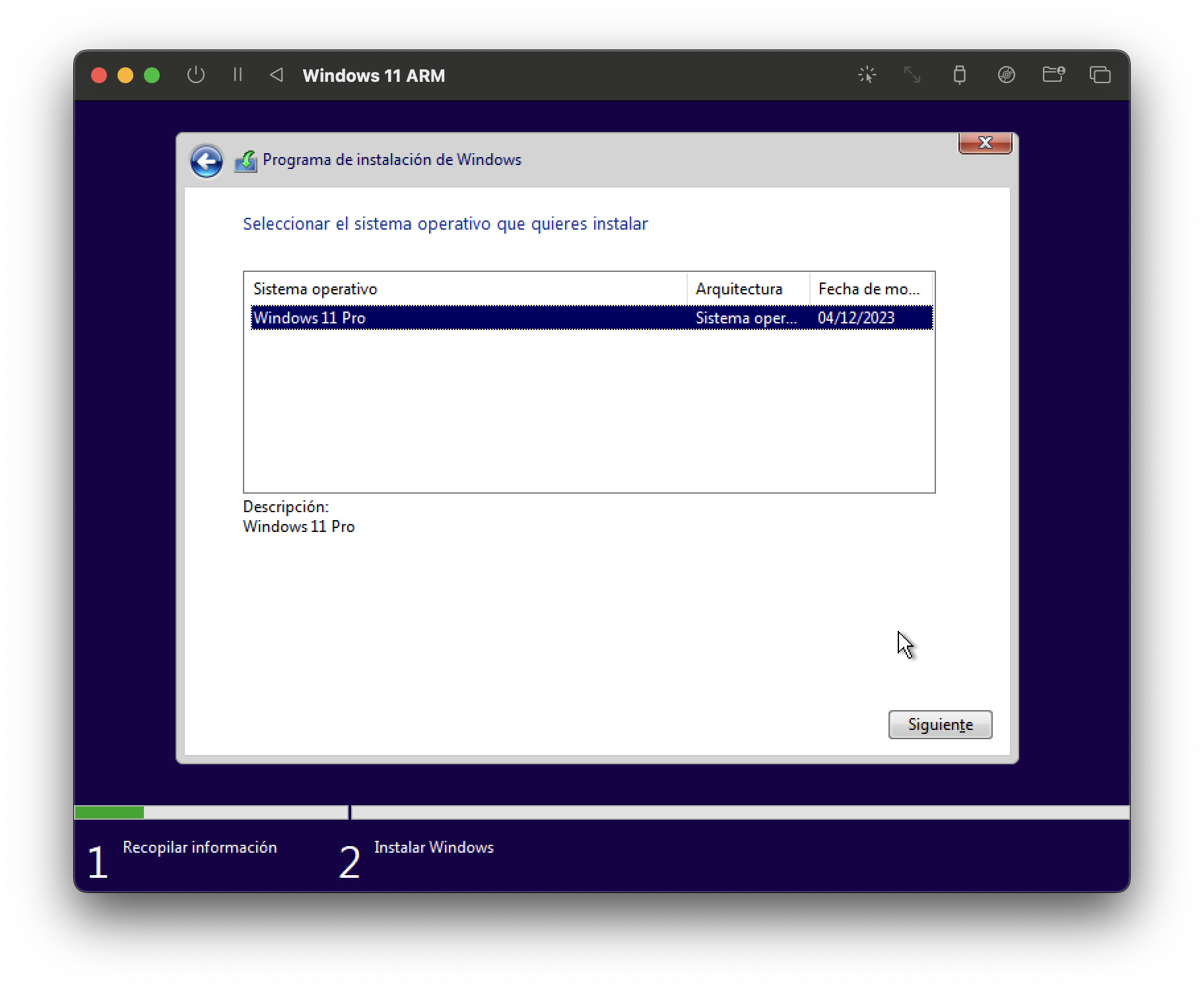Click the VM power button icon
Image resolution: width=1204 pixels, height=990 pixels.
click(196, 75)
